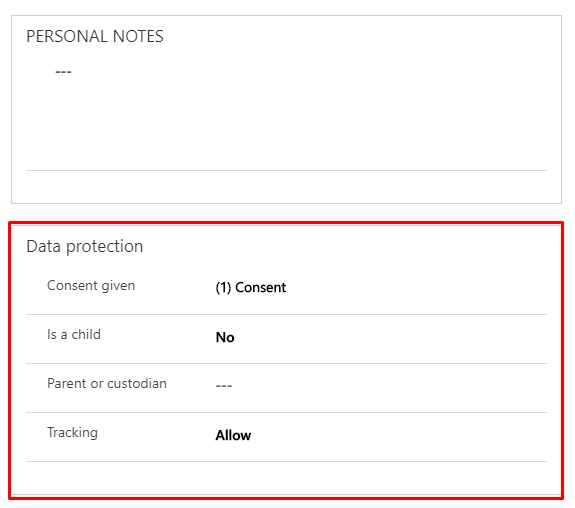Screen dimensions: 575x508
Task: Click the empty dashes in Personal Notes
Action: coord(63,72)
